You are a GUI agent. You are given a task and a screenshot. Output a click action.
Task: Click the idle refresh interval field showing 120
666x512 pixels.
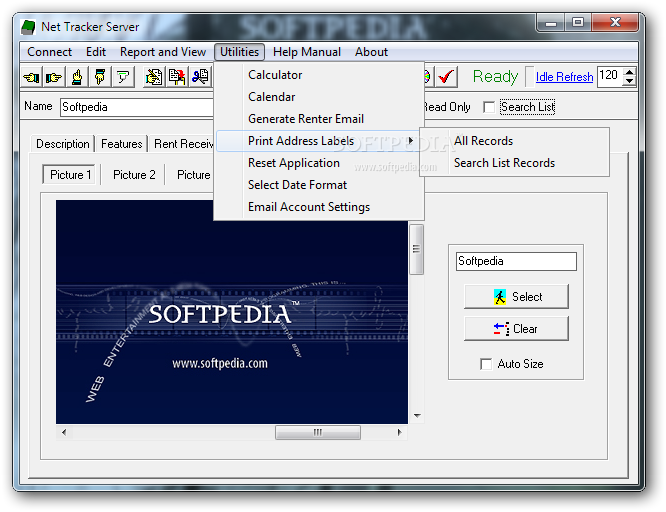(610, 77)
